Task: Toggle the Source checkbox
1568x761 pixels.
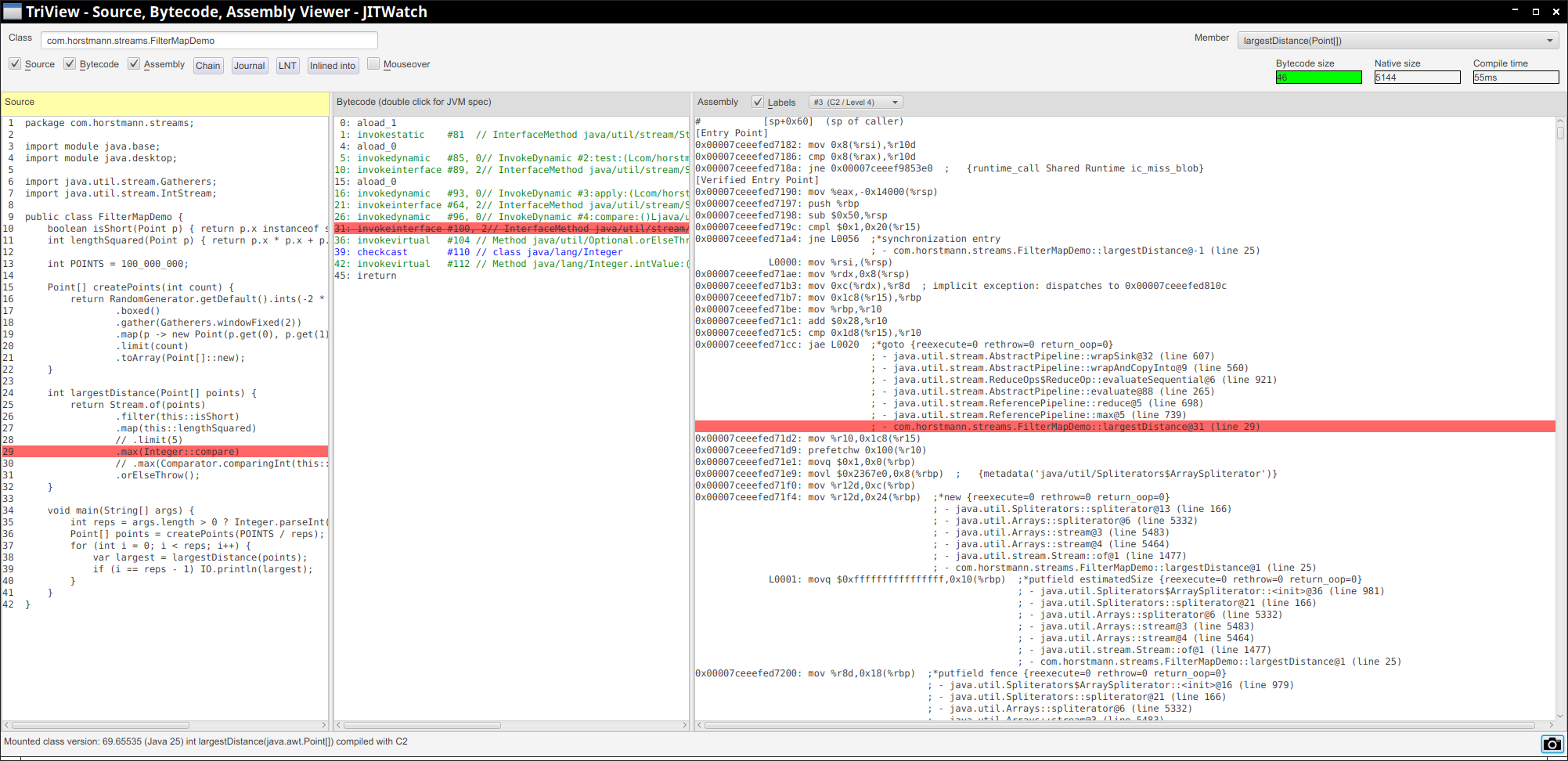Action: (x=15, y=64)
